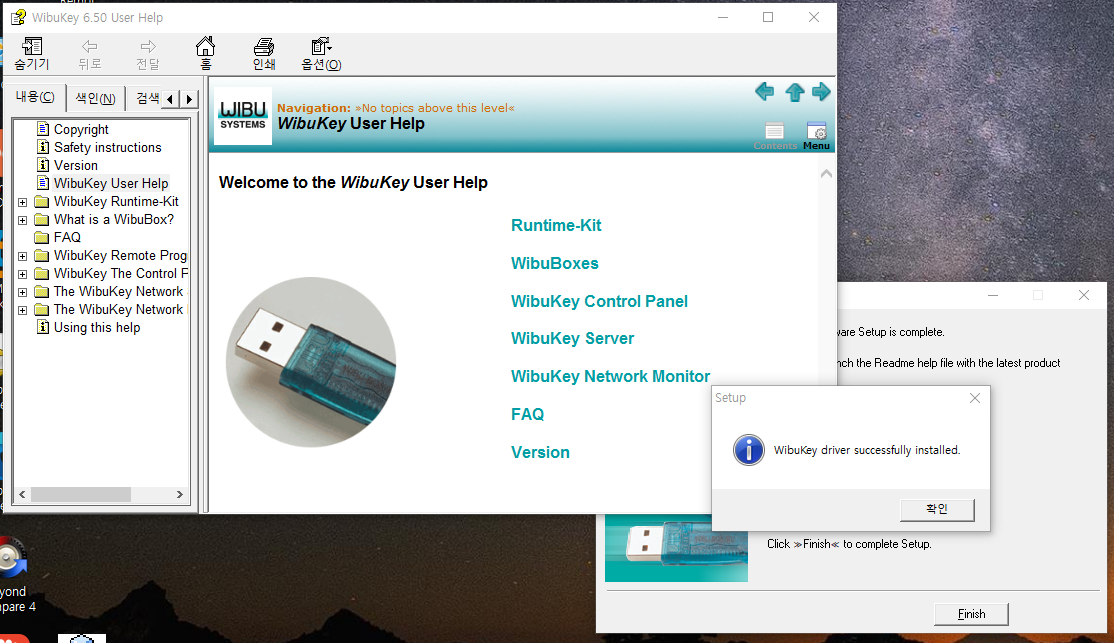Select WibuKey User Help in tree
The image size is (1114, 643).
[x=111, y=183]
